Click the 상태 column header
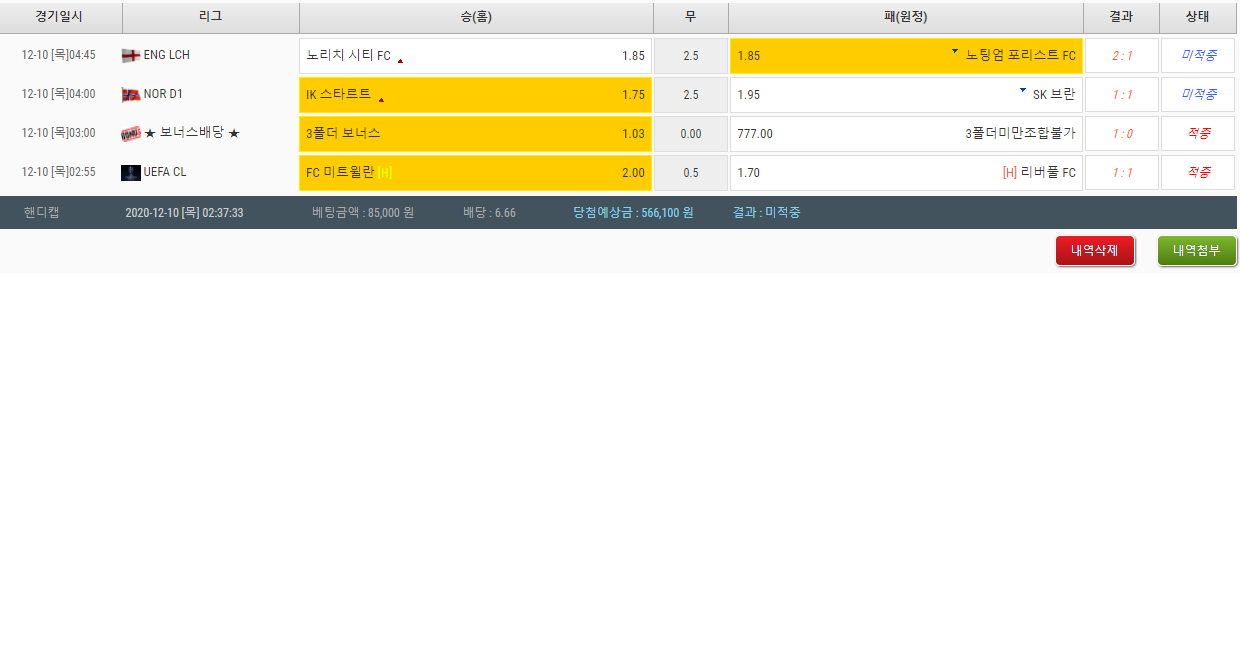1240x648 pixels. pyautogui.click(x=1197, y=17)
